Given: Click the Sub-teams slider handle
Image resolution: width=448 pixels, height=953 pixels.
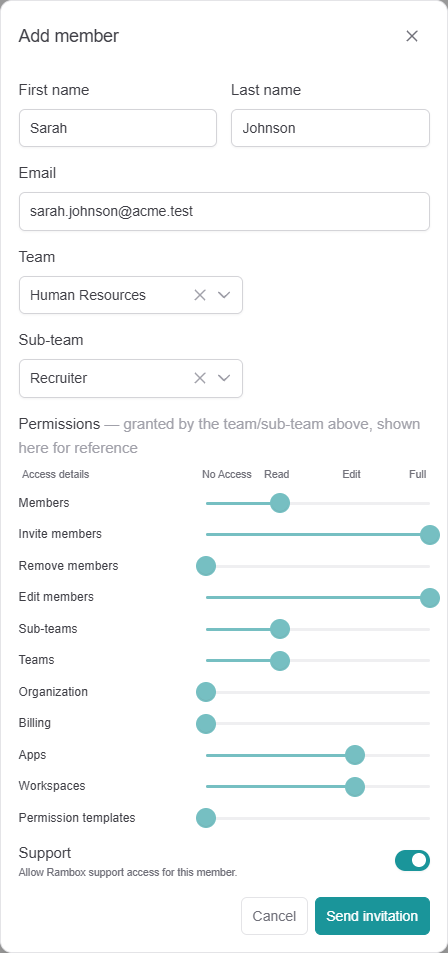Looking at the screenshot, I should point(280,629).
